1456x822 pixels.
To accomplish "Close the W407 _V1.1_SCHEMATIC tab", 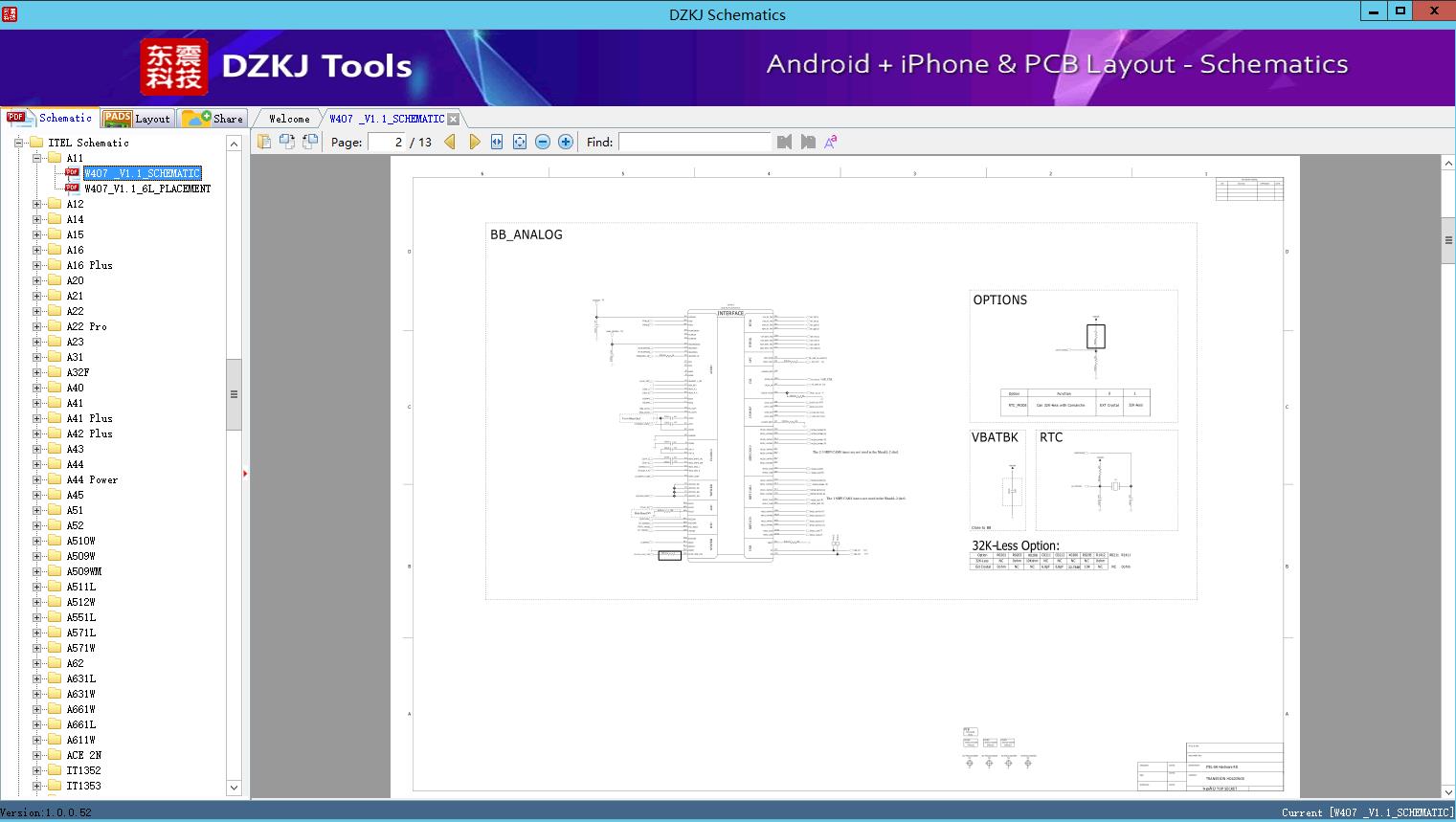I will tap(454, 119).
